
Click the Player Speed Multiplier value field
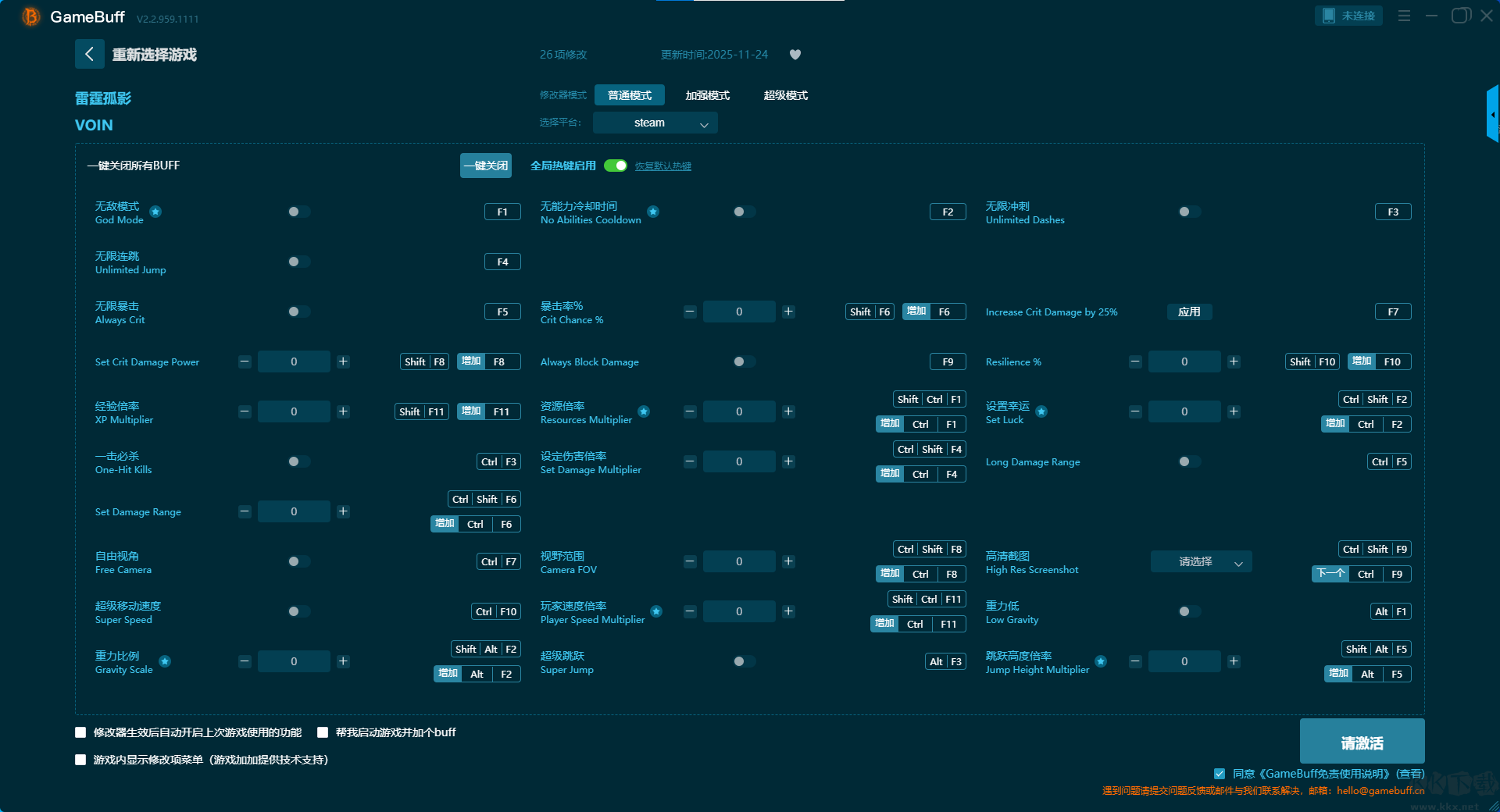739,611
